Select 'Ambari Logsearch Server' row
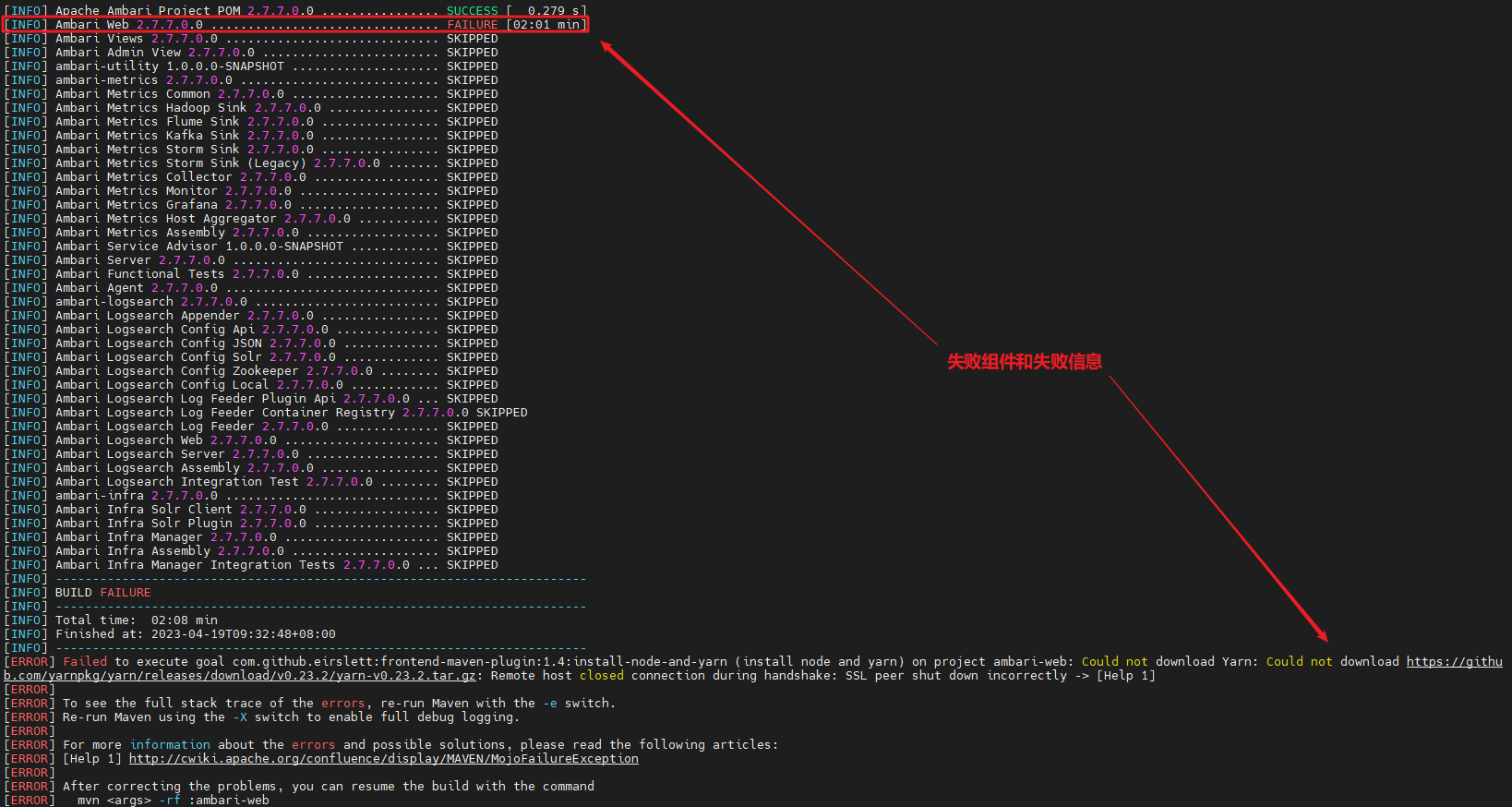This screenshot has height=807, width=1512. pyautogui.click(x=251, y=454)
